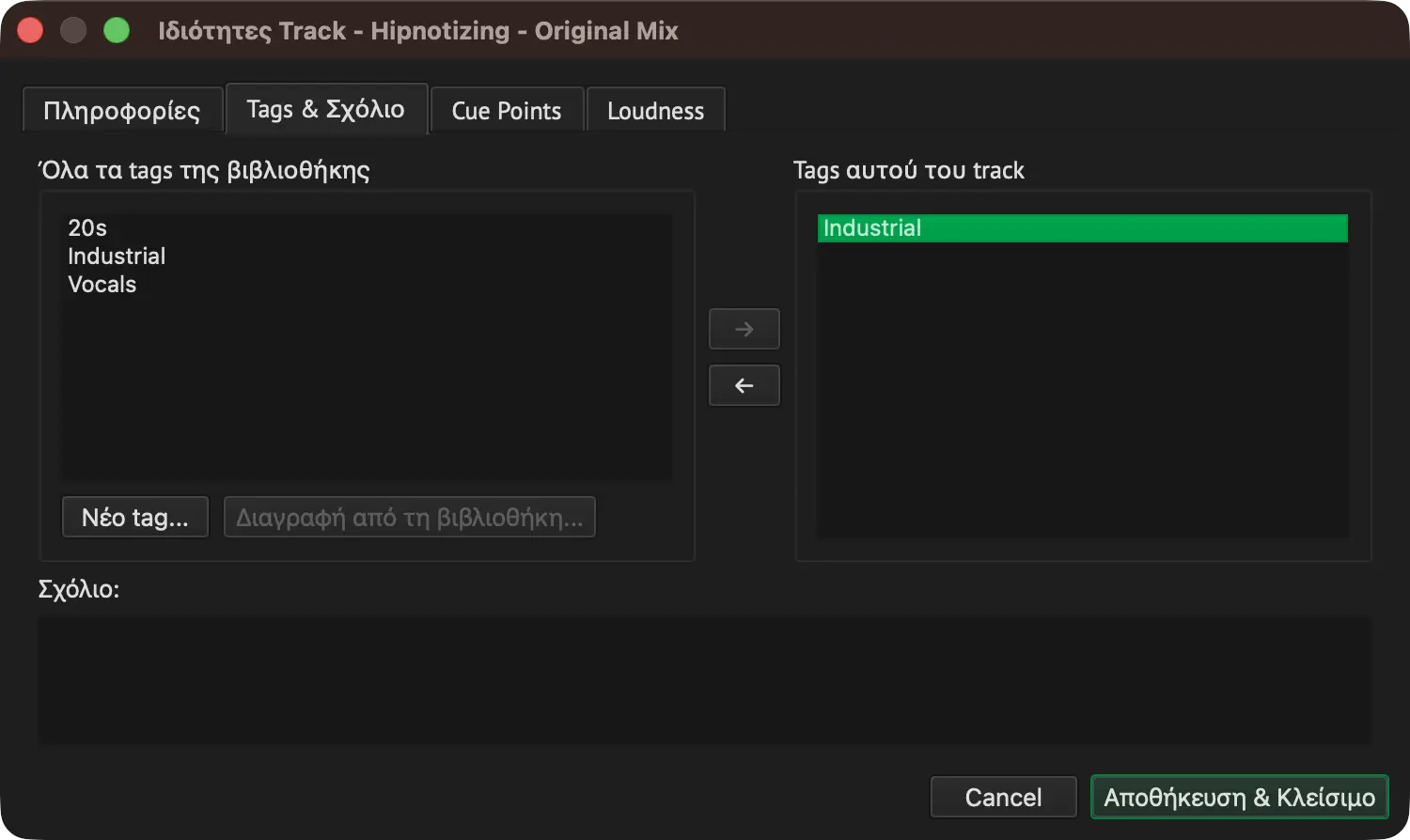This screenshot has width=1410, height=840.
Task: Click Αποθήκευση & Κλείσιμο button
Action: click(1239, 797)
